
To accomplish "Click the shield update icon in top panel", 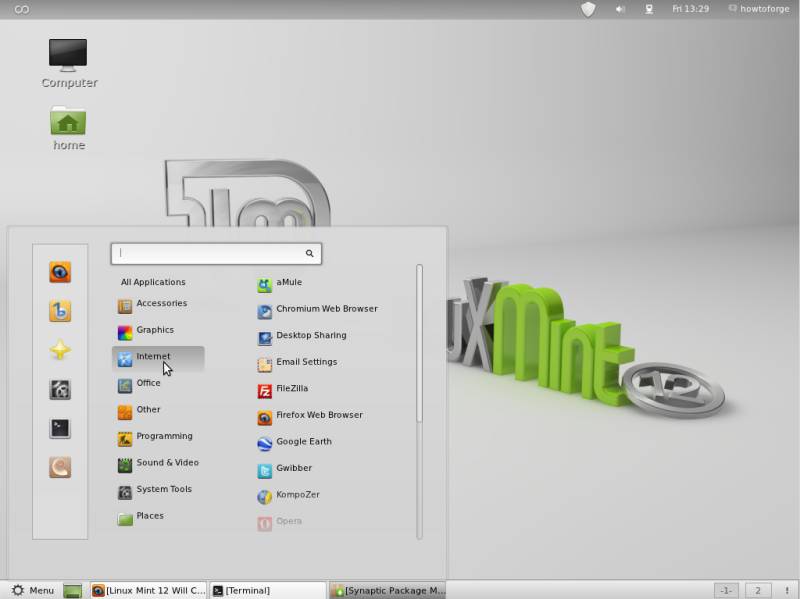I will tap(588, 9).
